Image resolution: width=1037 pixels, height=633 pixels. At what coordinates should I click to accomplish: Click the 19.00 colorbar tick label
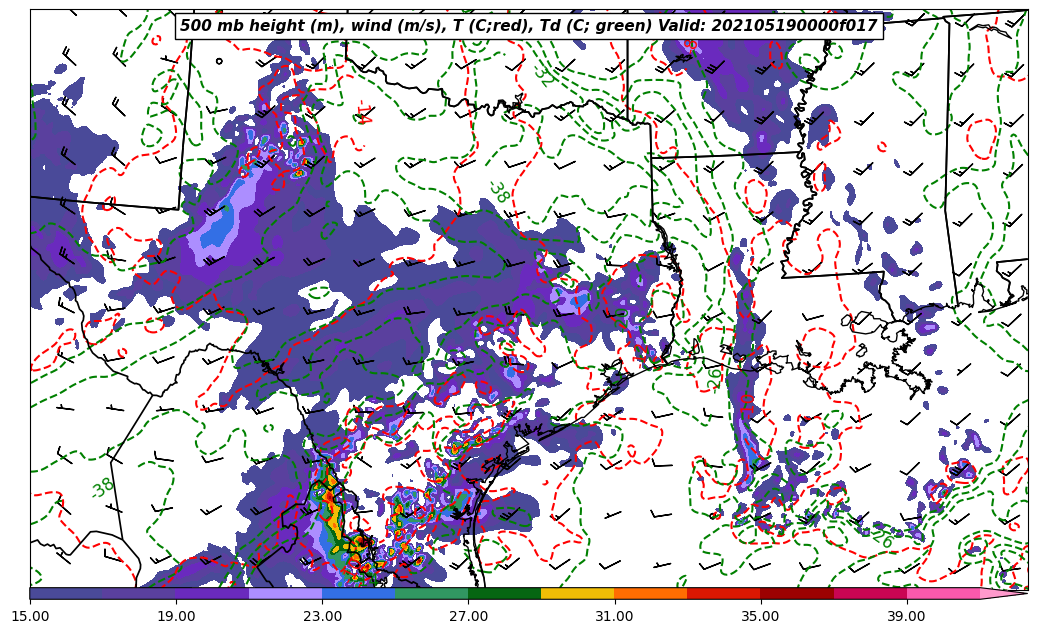pyautogui.click(x=177, y=616)
